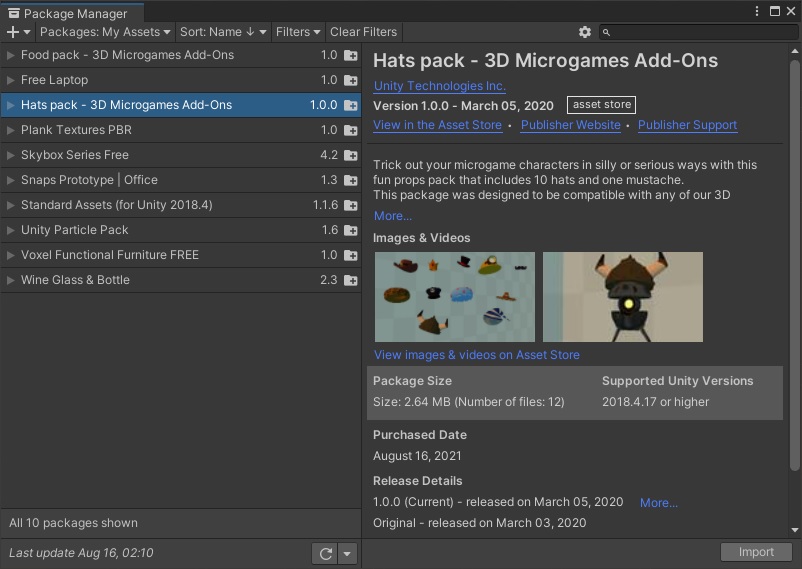The height and width of the screenshot is (569, 802).
Task: Click the plus add package button
Action: pyautogui.click(x=18, y=32)
